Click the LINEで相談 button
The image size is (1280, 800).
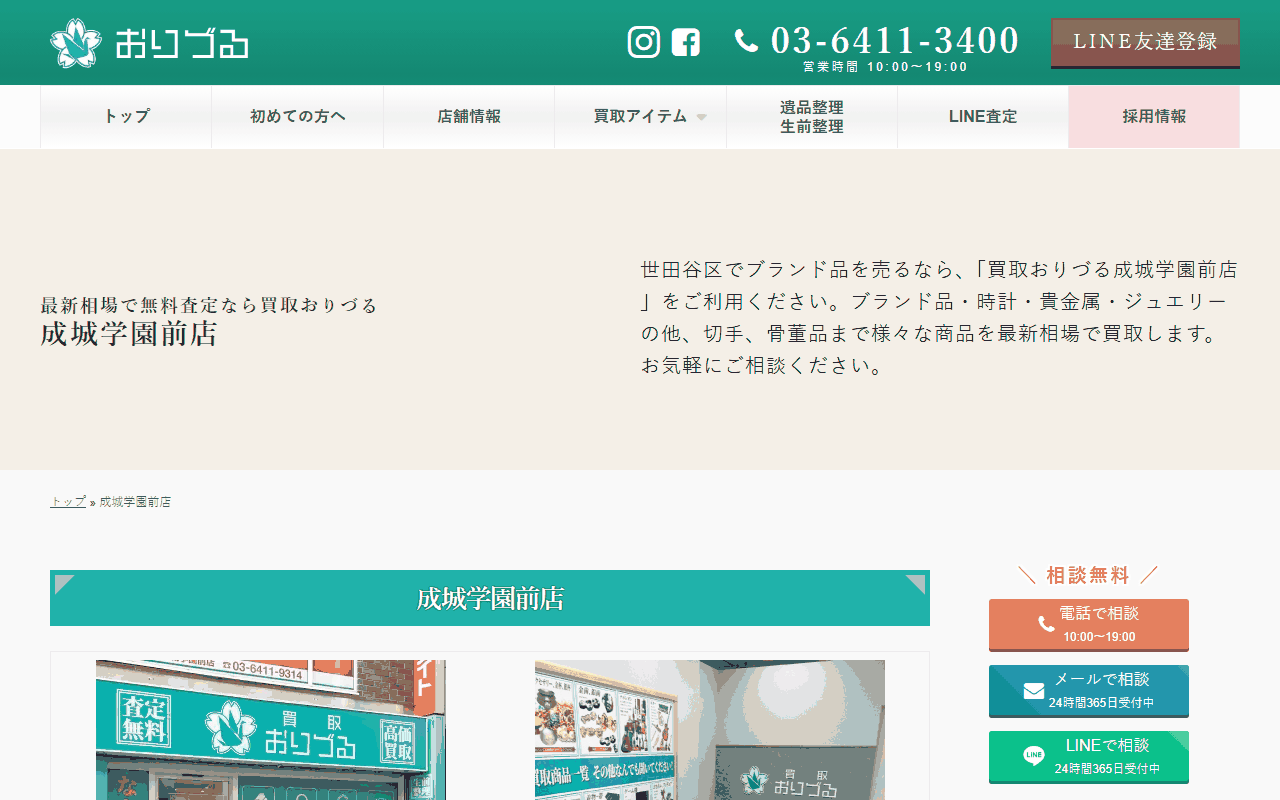pos(1089,757)
